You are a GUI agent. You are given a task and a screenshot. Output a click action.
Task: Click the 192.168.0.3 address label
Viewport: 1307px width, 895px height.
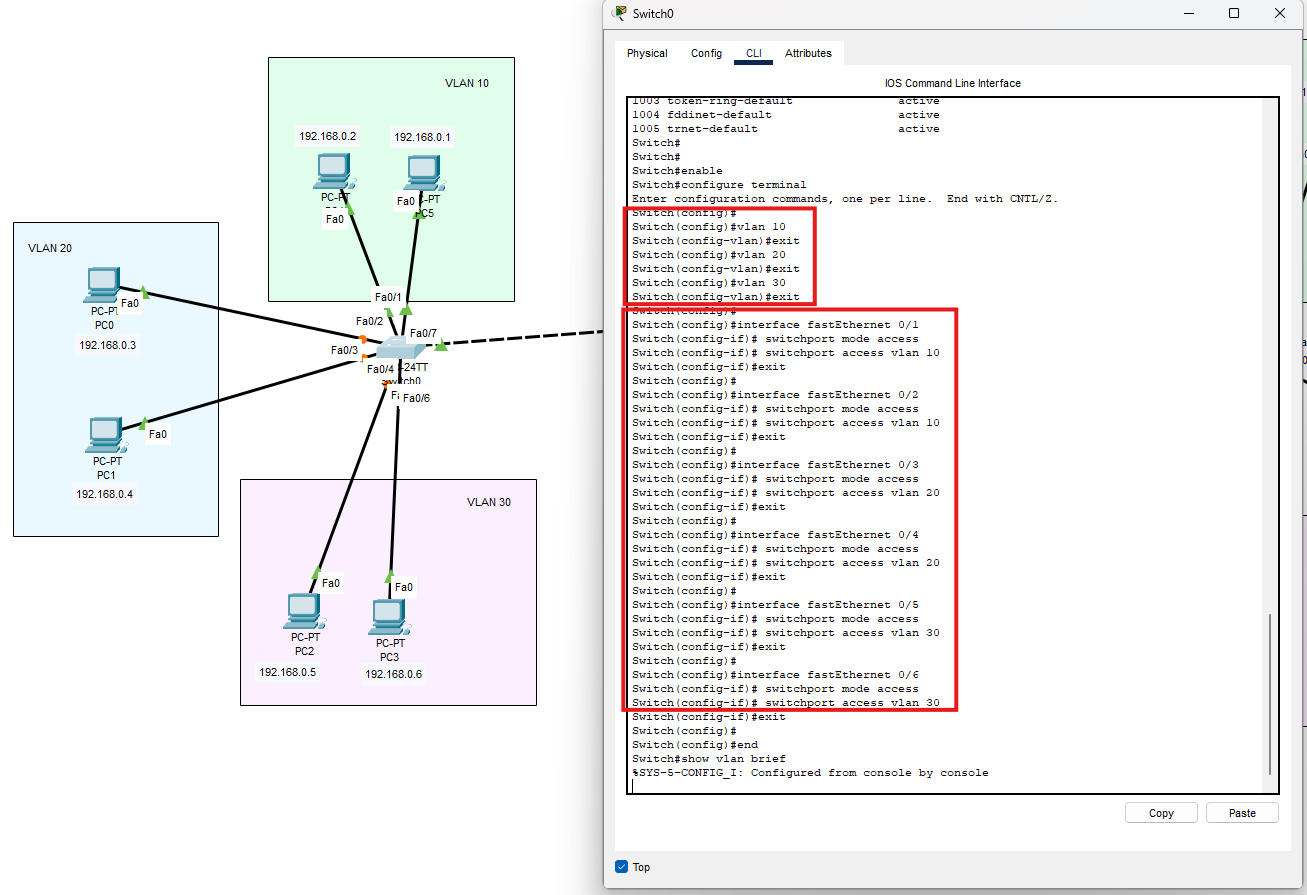108,345
